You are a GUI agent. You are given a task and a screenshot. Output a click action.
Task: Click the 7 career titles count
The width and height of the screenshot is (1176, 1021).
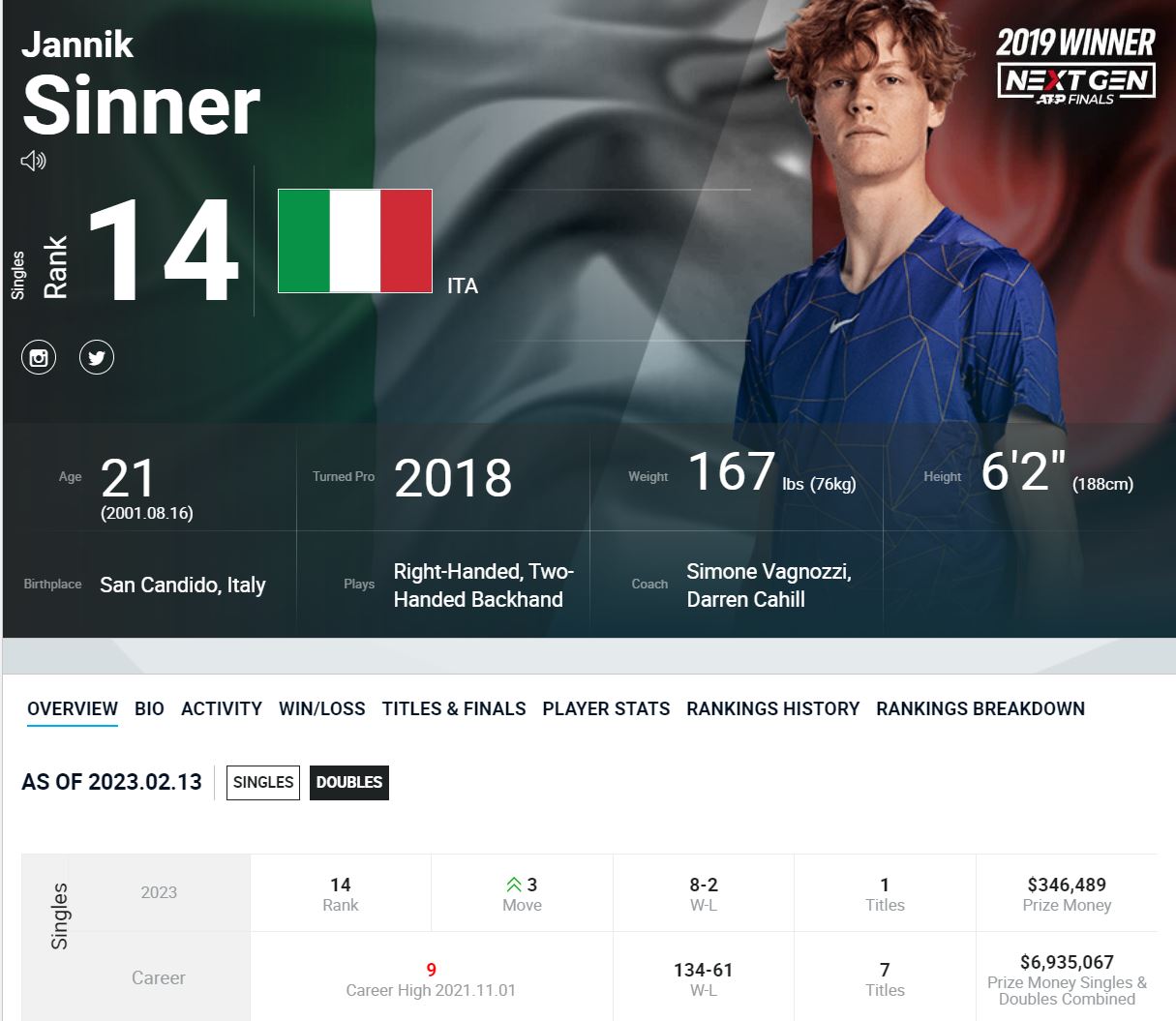tap(885, 970)
